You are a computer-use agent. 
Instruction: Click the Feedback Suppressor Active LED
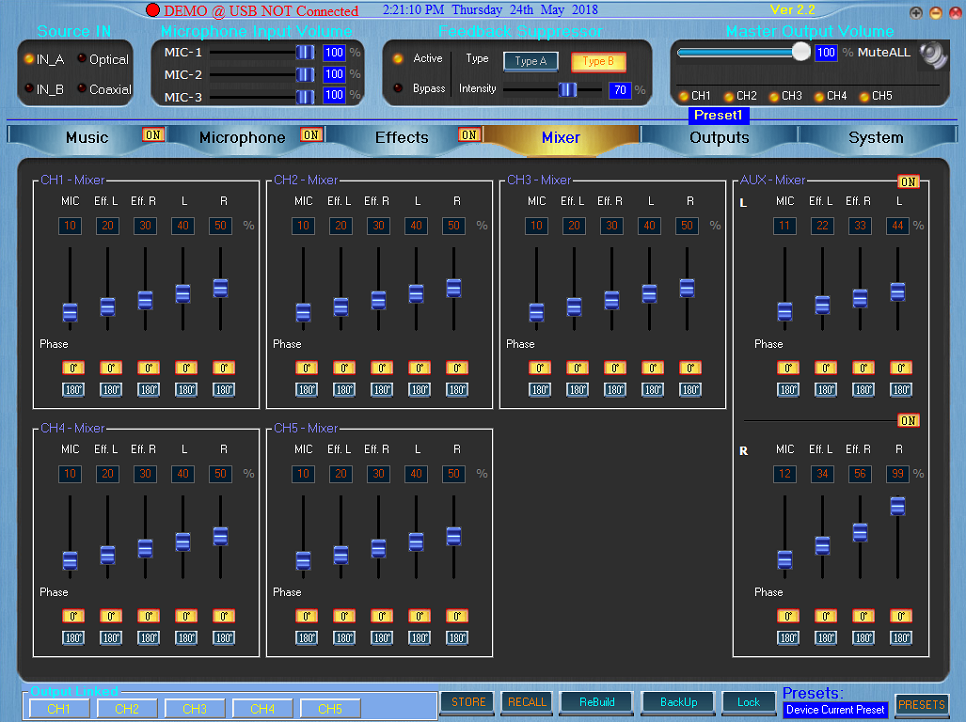pos(398,59)
